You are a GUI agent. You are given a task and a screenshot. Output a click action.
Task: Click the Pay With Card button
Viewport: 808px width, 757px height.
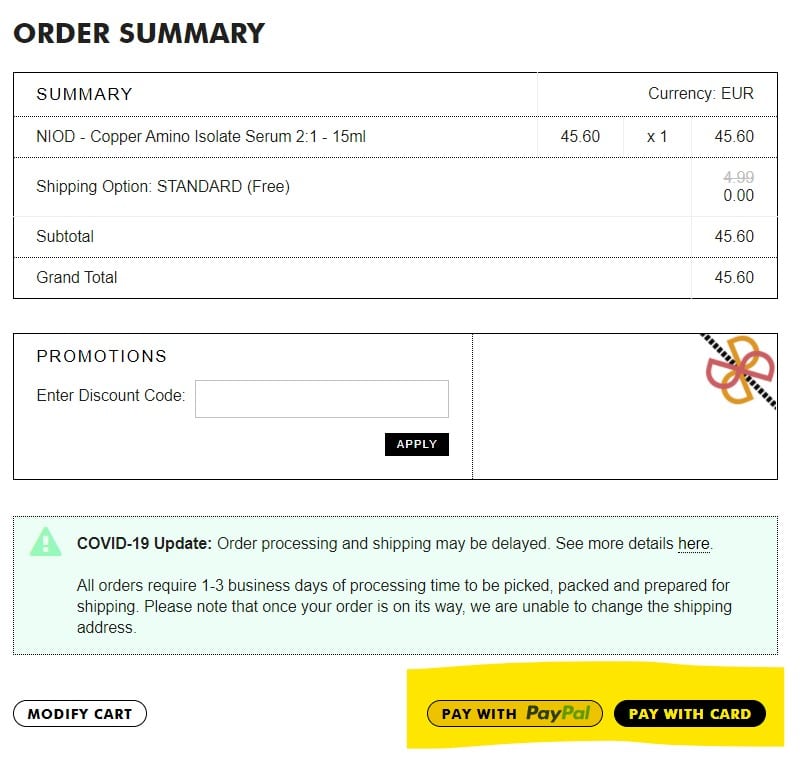click(689, 713)
